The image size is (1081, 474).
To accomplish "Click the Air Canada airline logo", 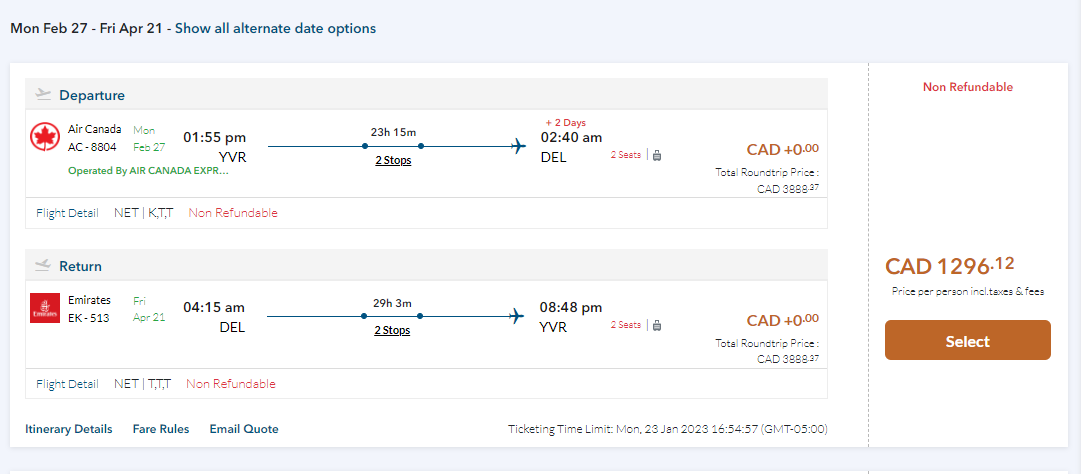I will pos(45,137).
